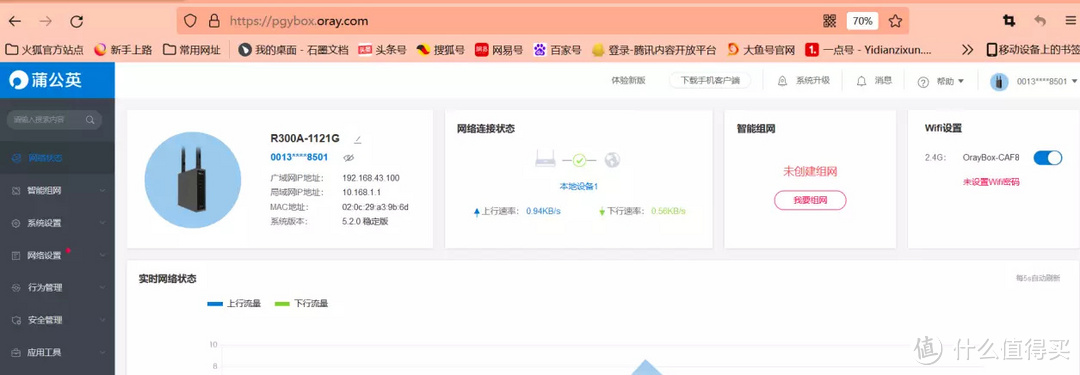Expand the 应用工具 chevron arrow
Viewport: 1080px width, 375px height.
coord(102,352)
